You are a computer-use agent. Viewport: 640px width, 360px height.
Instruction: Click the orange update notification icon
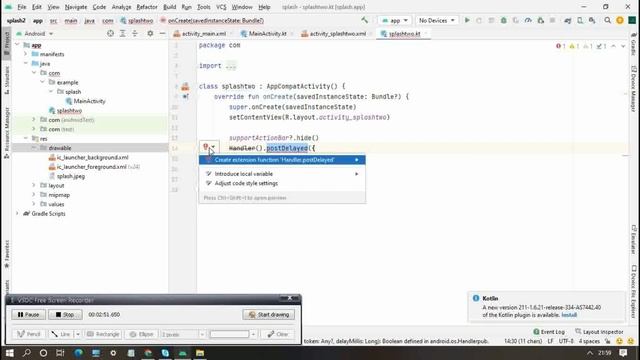620,20
